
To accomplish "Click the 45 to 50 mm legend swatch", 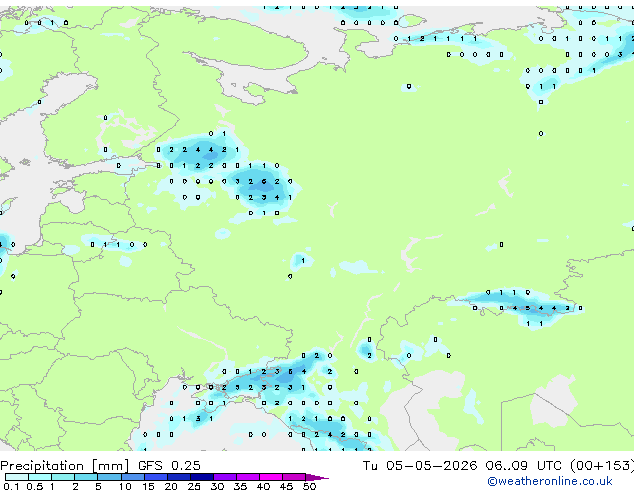I will (x=294, y=477).
